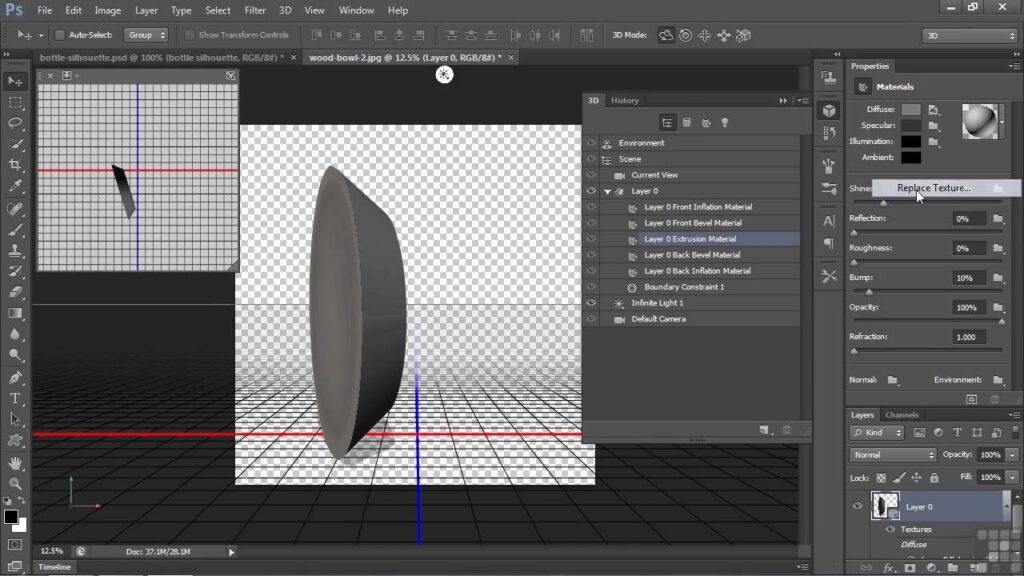1024x576 pixels.
Task: Select the Eyedropper tool
Action: [16, 186]
